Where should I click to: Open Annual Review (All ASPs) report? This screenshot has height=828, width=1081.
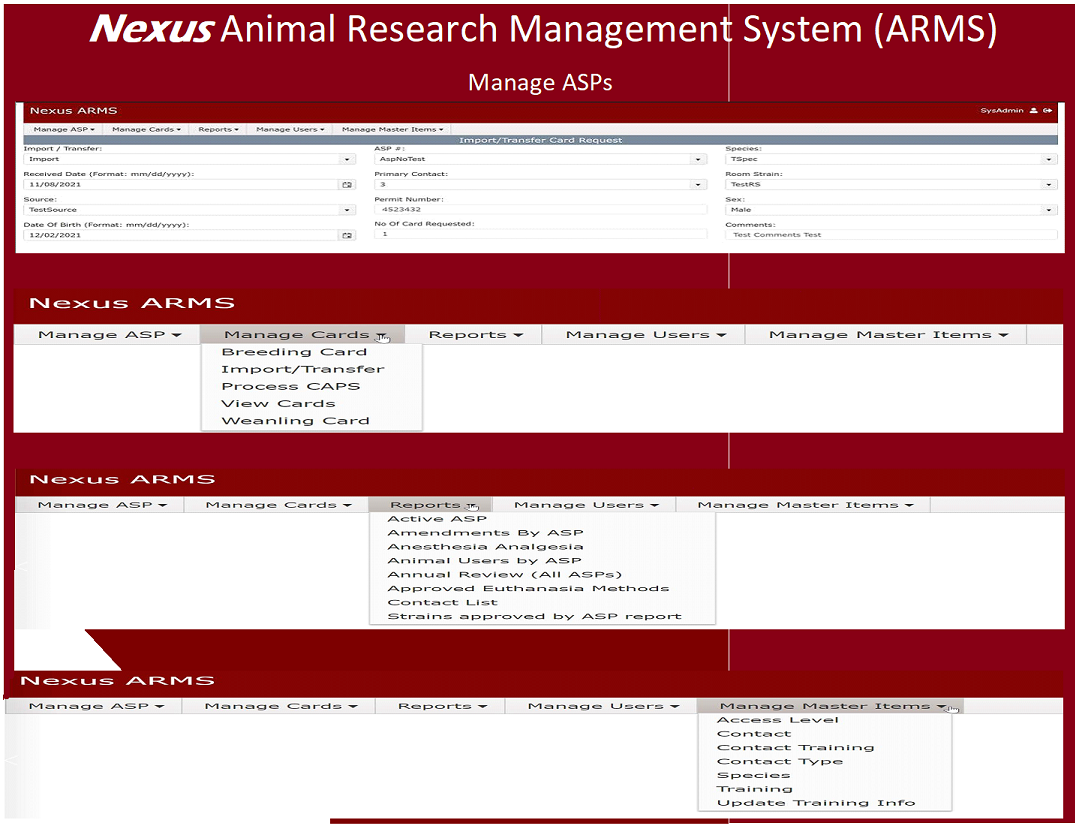click(505, 574)
